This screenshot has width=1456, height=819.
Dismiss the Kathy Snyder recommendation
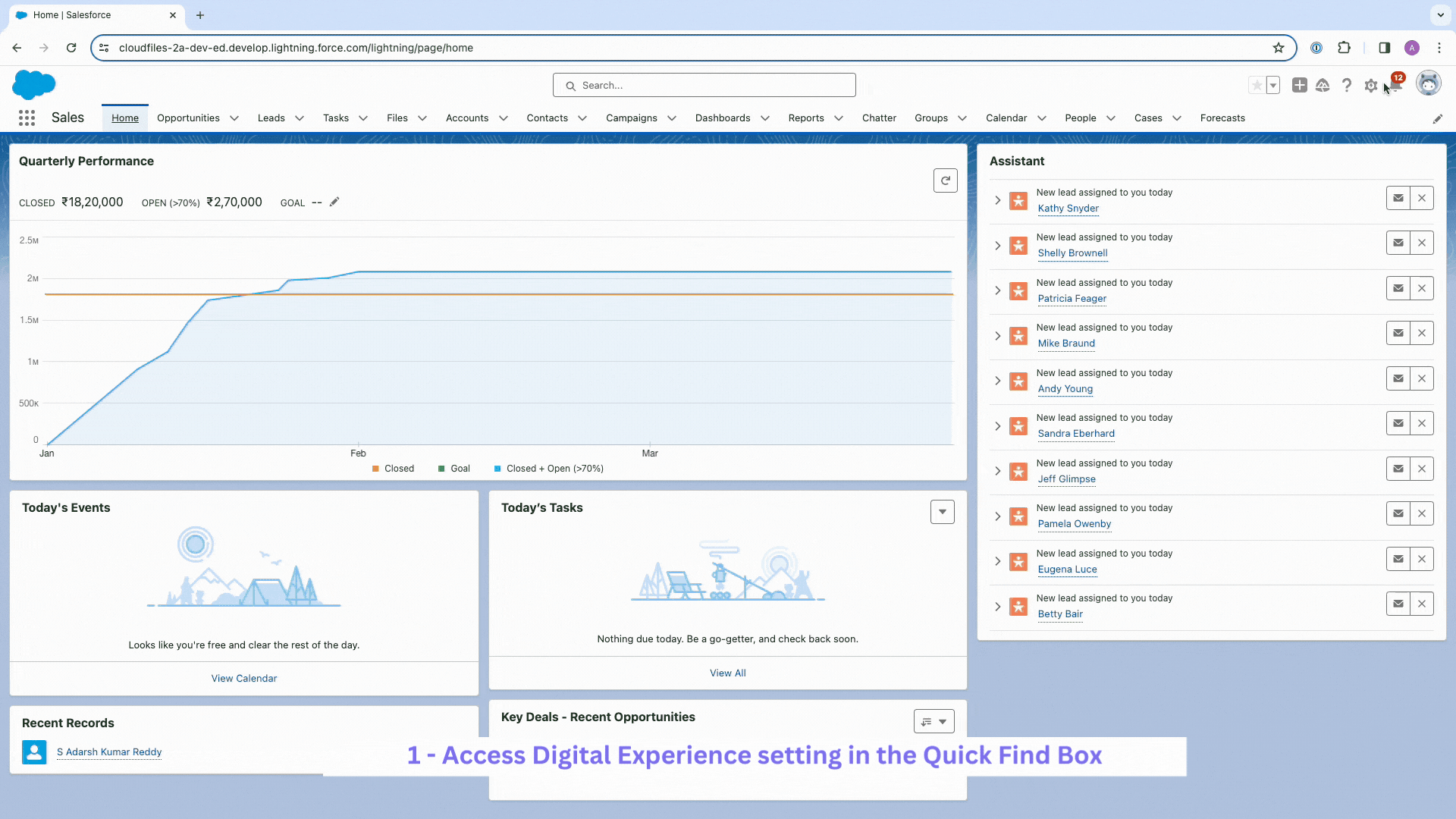1422,198
